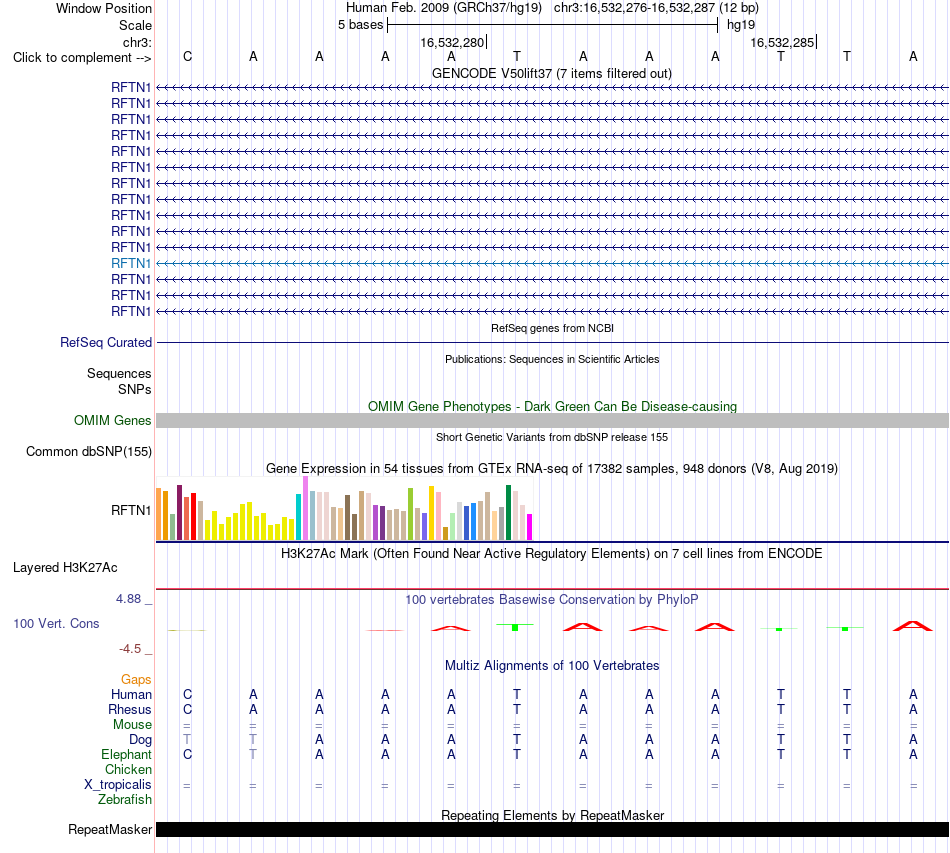Click the '100 Vert. Cons' label
The image size is (950, 853).
[56, 623]
